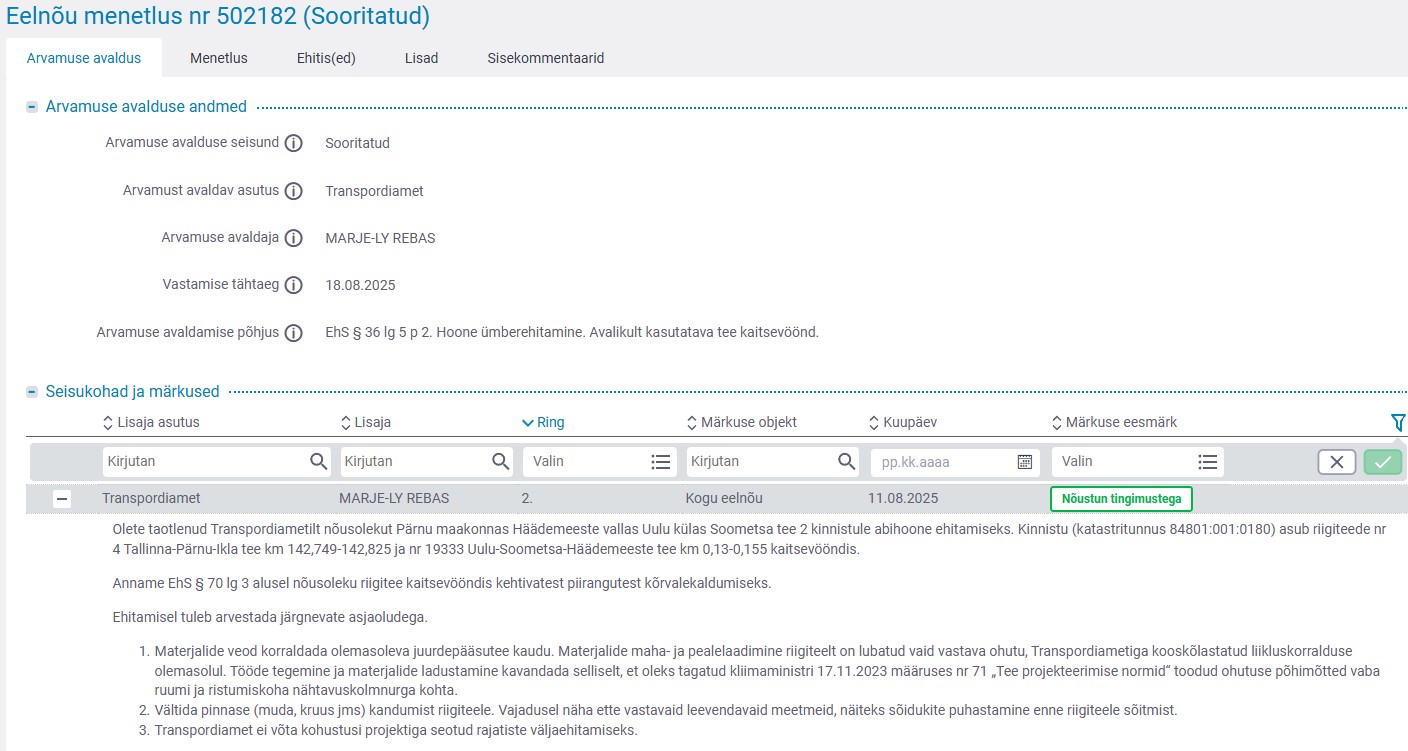The height and width of the screenshot is (751, 1408).
Task: Click the Transpordiamet value of Arvamust avaldav asutus
Action: point(374,191)
